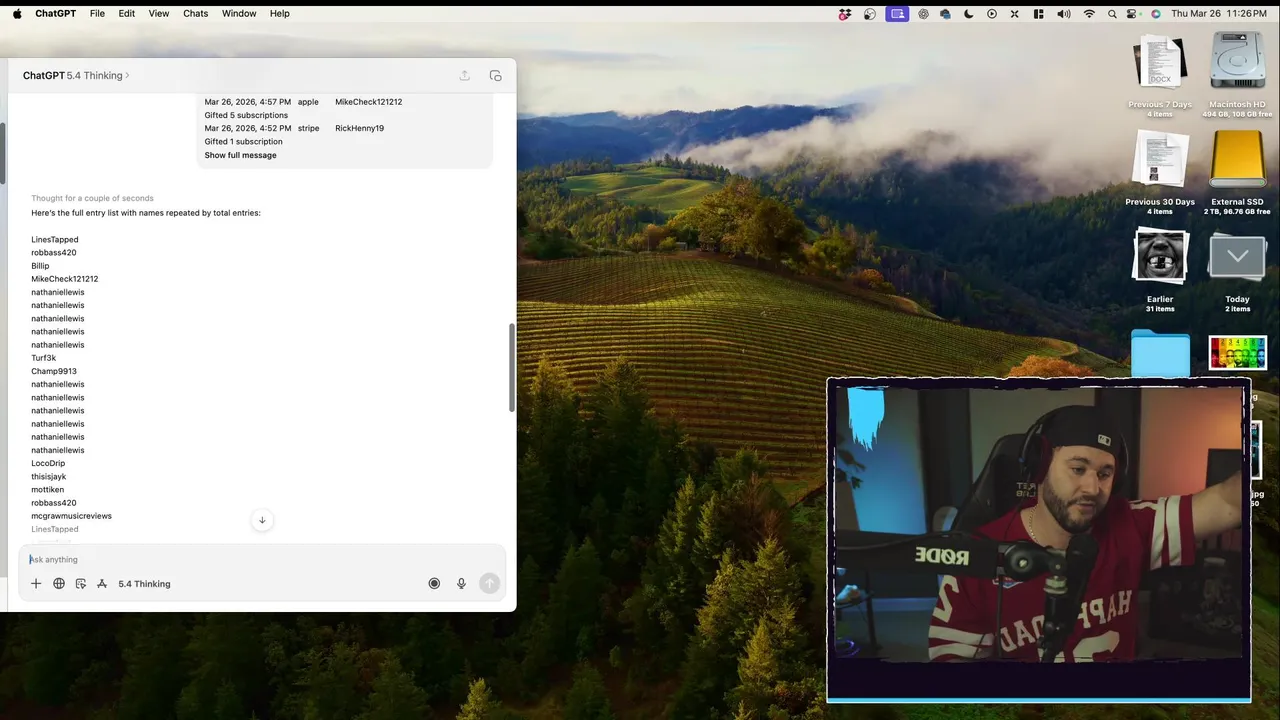1280x720 pixels.
Task: Open the colorful image thumbnail on desktop
Action: [1238, 353]
